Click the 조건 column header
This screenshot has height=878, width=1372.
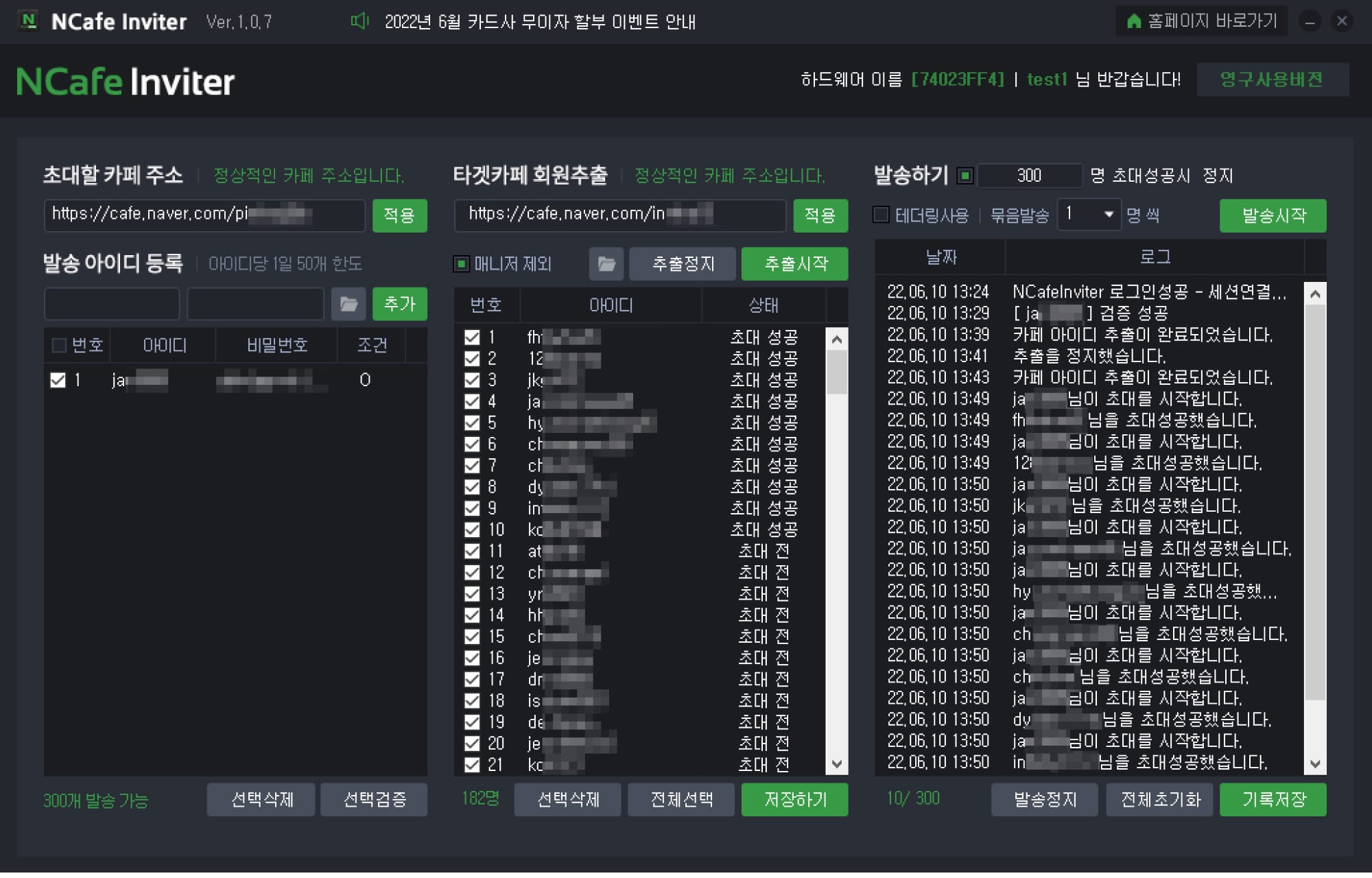tap(372, 345)
